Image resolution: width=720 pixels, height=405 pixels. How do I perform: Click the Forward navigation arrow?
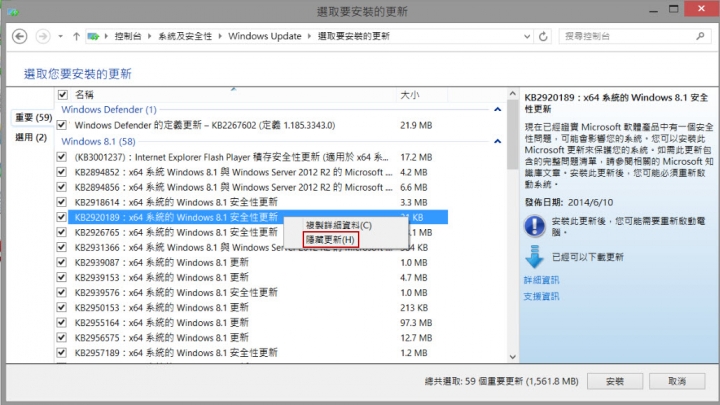point(43,36)
